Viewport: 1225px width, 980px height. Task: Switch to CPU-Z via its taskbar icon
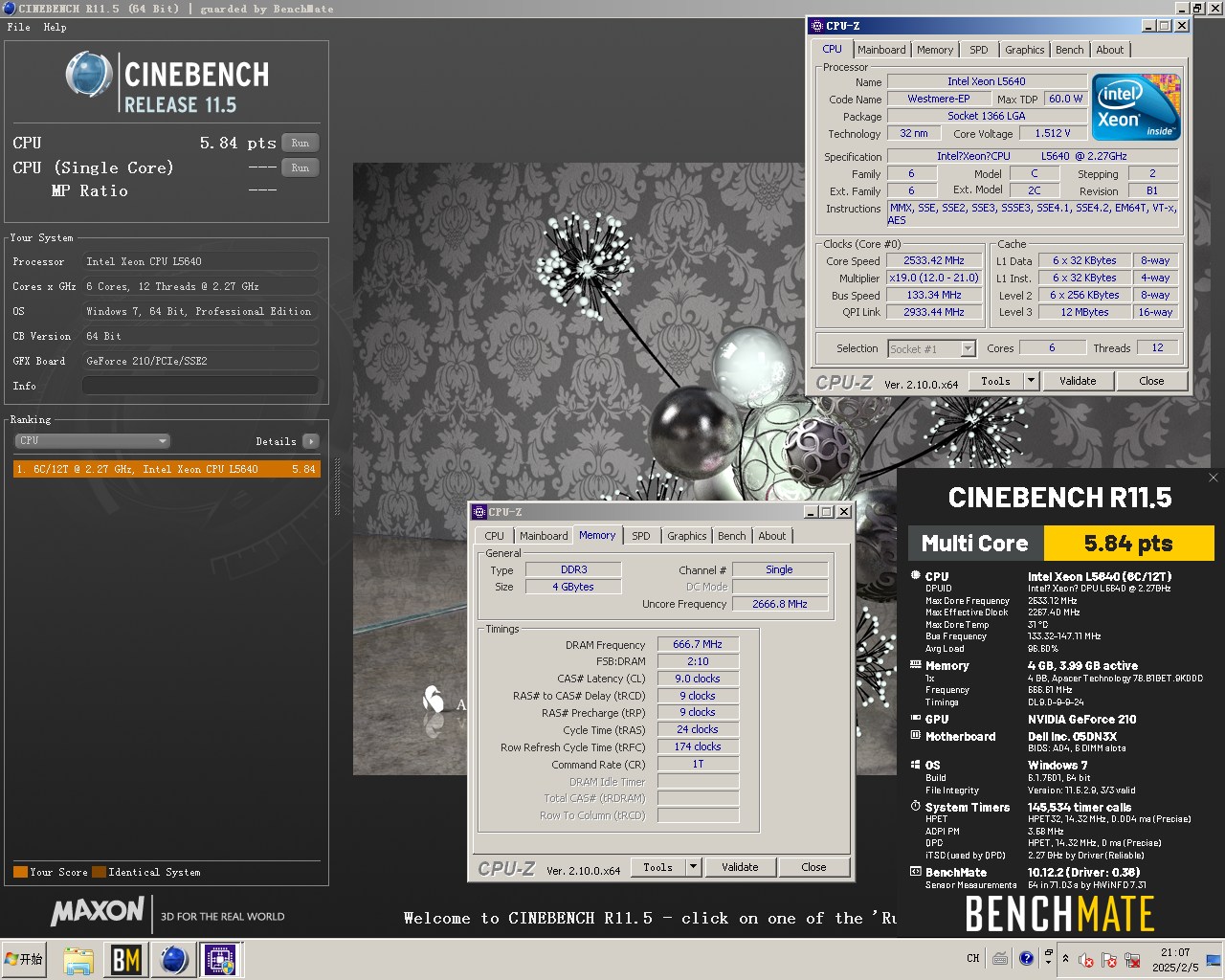point(220,959)
